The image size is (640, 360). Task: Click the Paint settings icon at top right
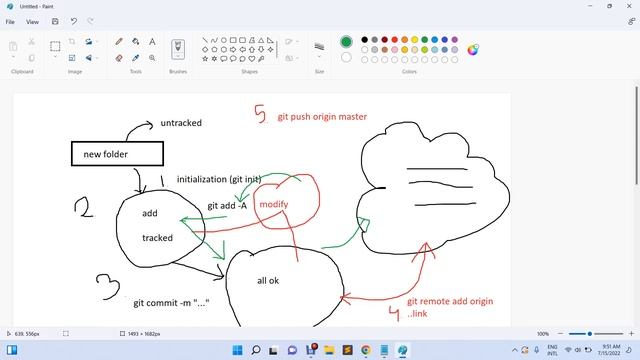(631, 22)
